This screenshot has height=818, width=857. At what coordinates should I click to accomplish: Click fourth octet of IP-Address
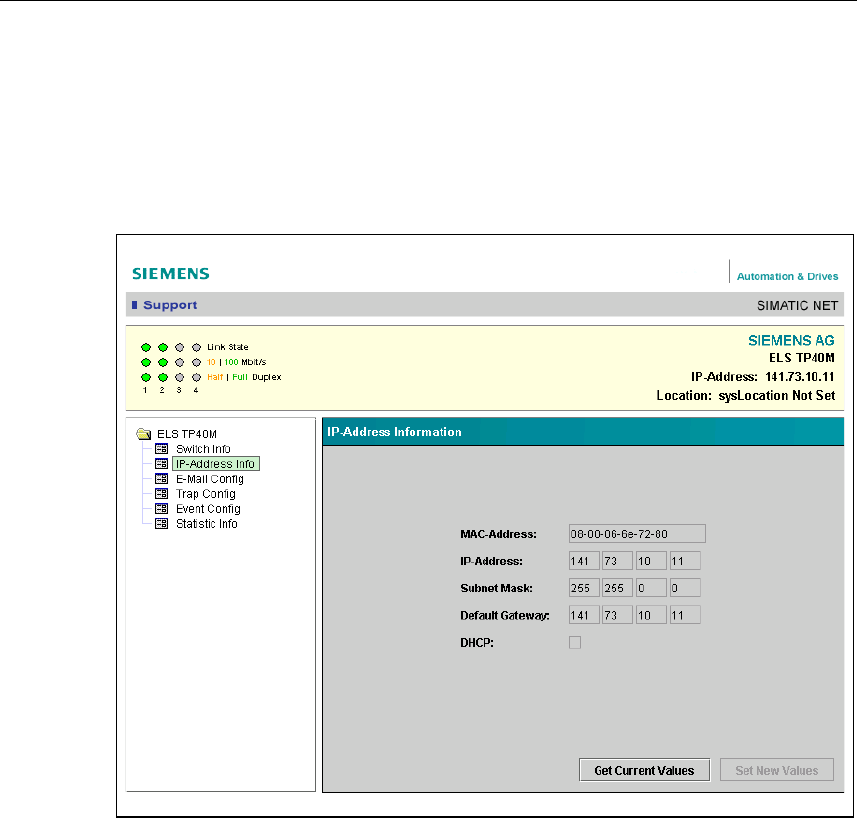point(685,561)
